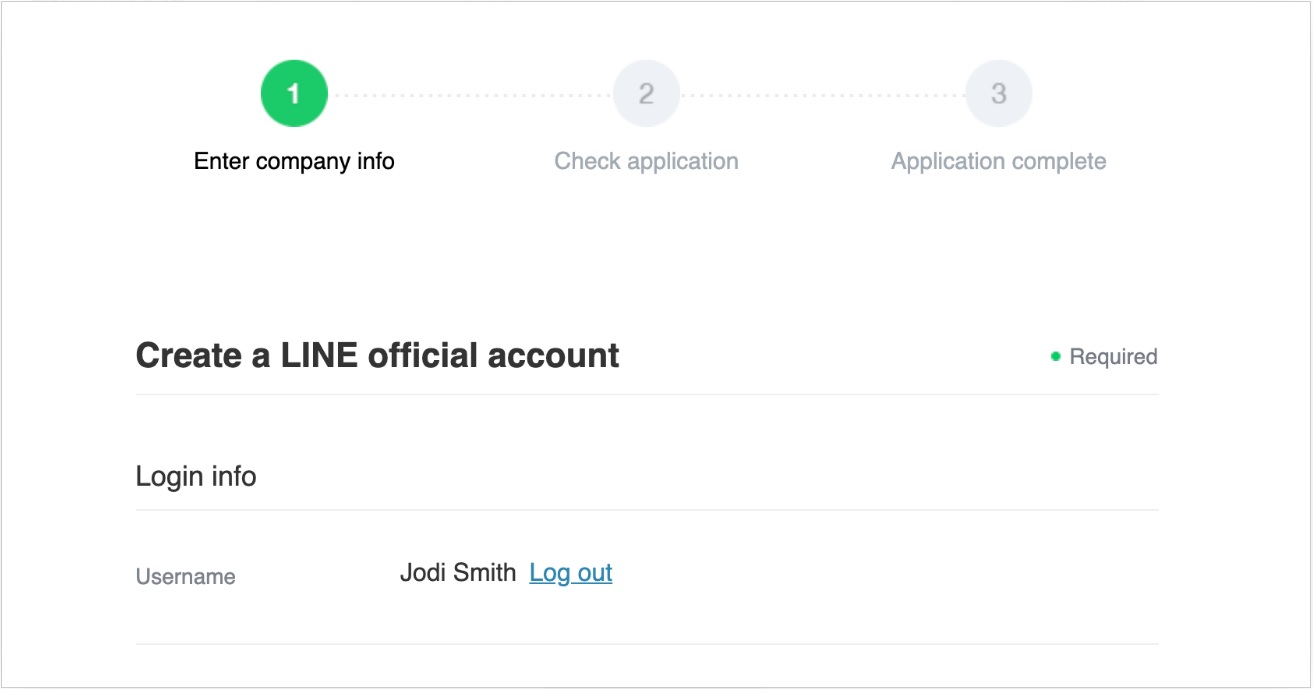This screenshot has width=1313, height=689.
Task: Click dotted connector between steps 1 and 2
Action: [470, 96]
